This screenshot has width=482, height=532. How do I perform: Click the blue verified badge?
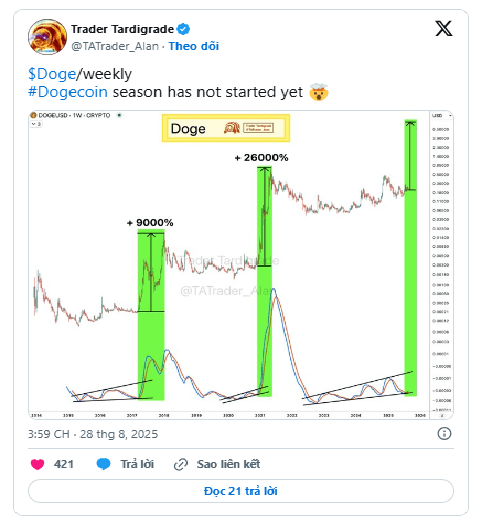(x=183, y=29)
